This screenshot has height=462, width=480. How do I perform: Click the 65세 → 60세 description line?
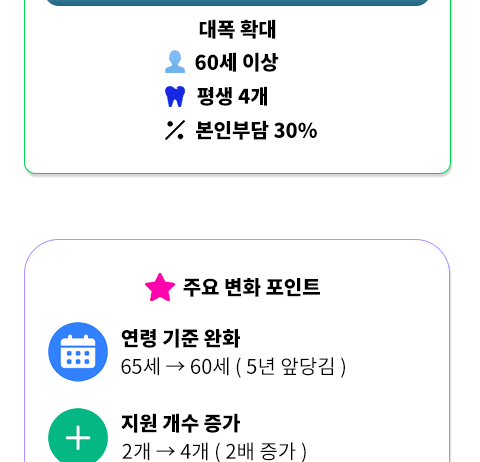(x=233, y=367)
